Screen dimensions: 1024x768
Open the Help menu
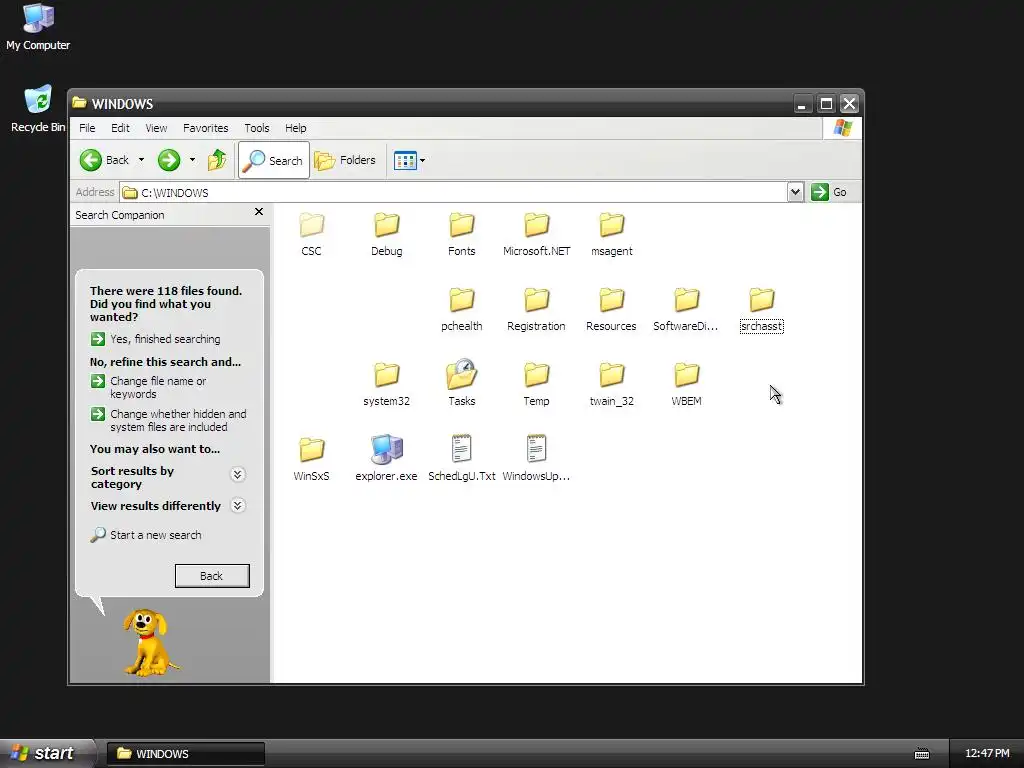(295, 128)
